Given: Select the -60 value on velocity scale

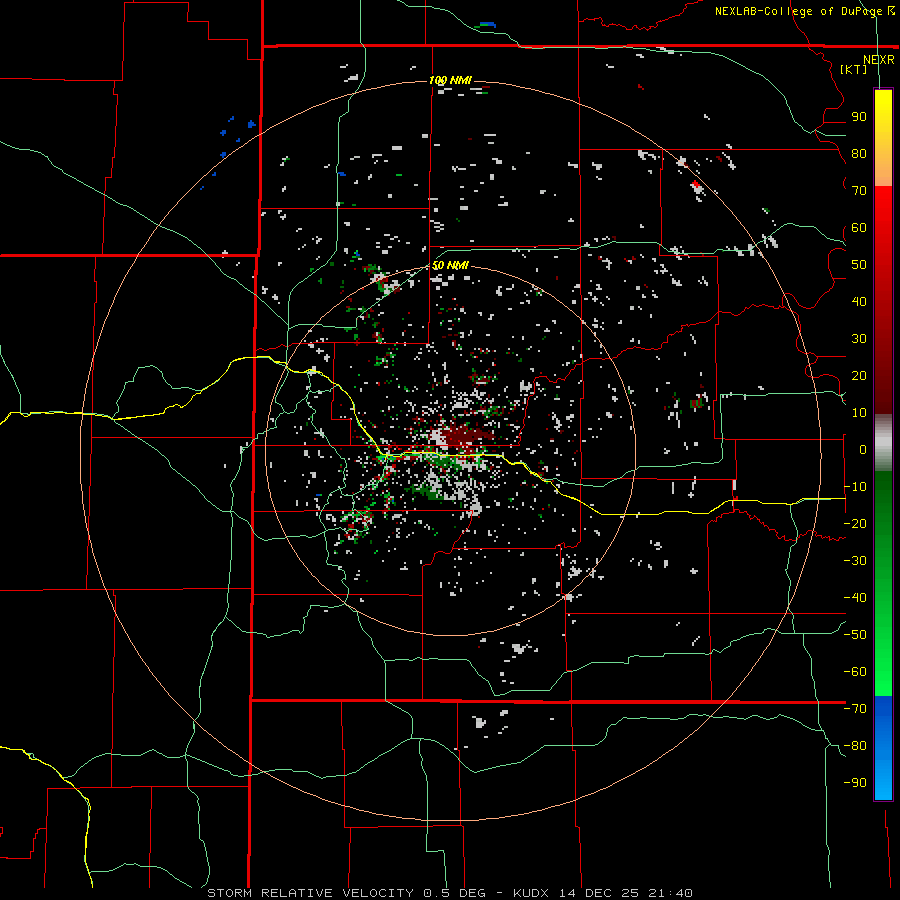Looking at the screenshot, I should point(855,672).
